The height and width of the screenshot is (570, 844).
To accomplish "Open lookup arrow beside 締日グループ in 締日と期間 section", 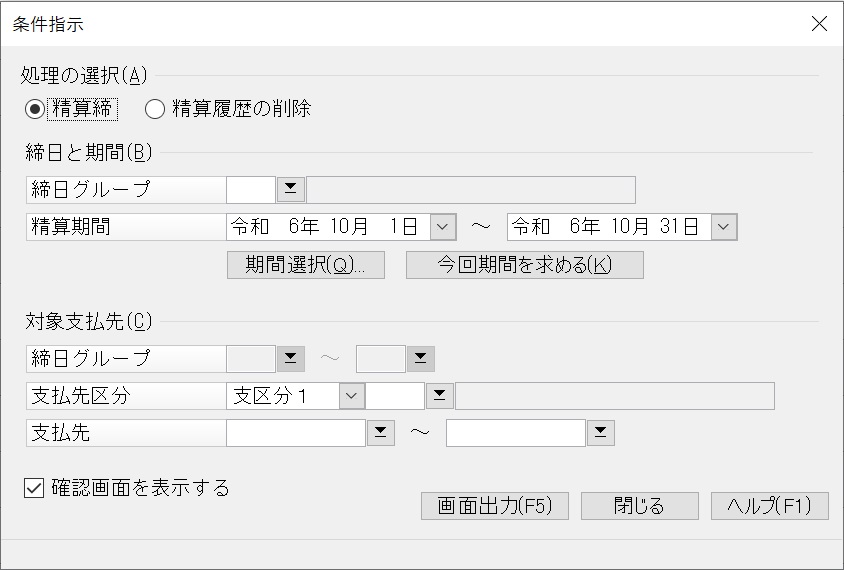I will (291, 189).
